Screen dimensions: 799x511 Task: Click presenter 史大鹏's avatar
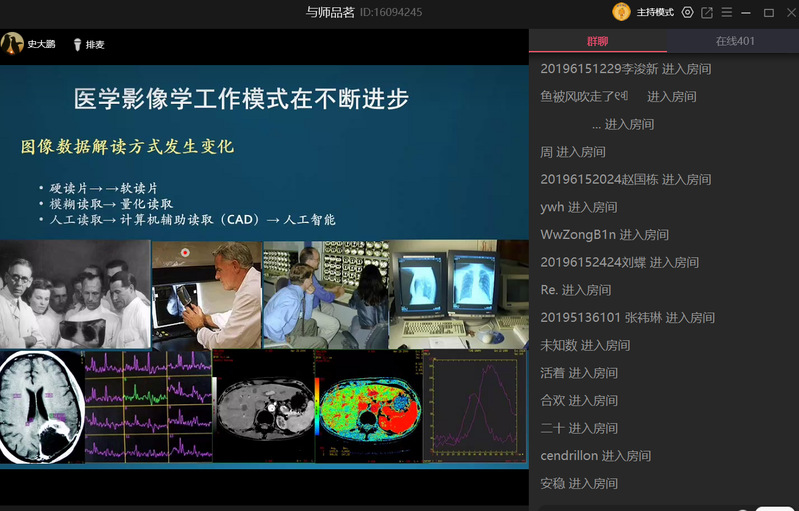[x=12, y=43]
